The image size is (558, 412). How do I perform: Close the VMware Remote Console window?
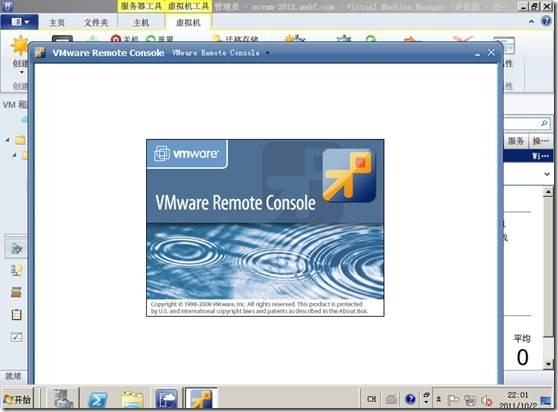pos(491,52)
